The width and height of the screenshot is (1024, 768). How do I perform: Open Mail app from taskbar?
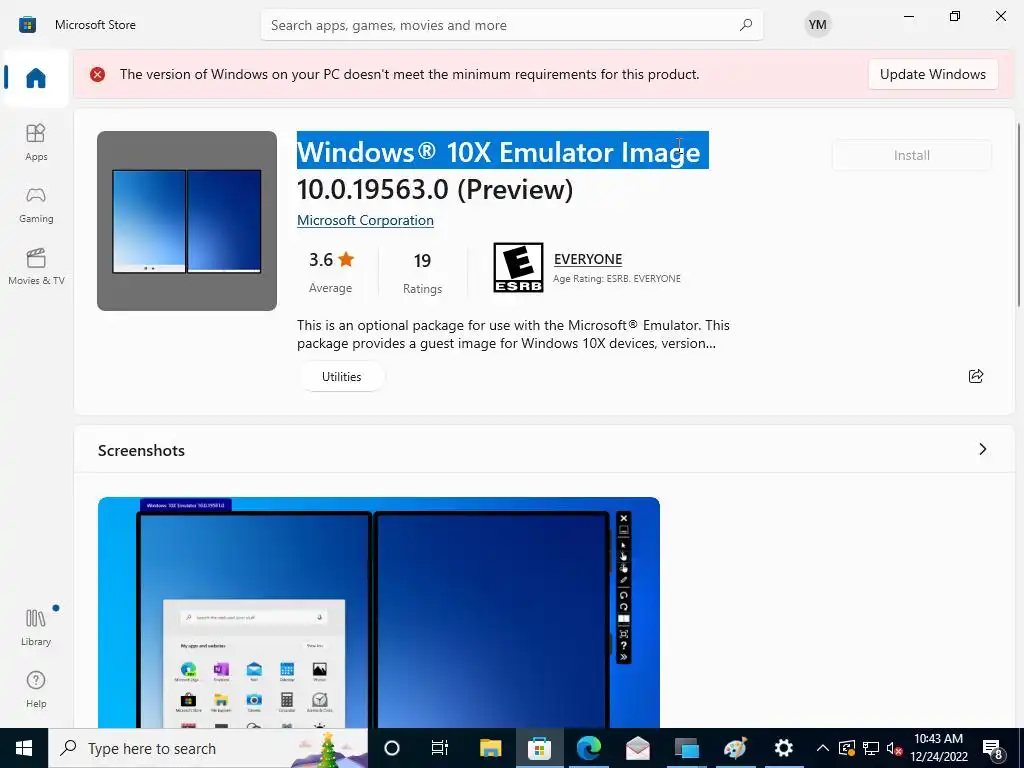click(x=637, y=748)
